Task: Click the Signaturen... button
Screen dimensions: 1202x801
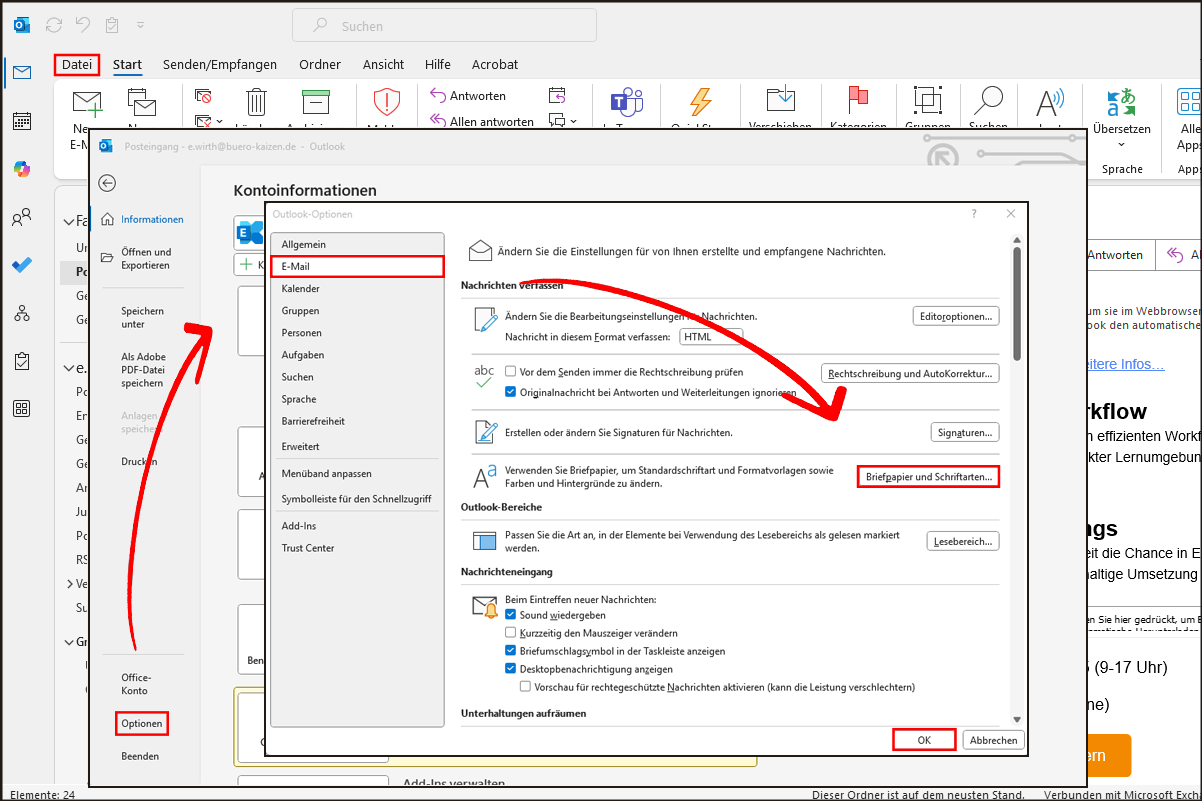Action: point(965,432)
